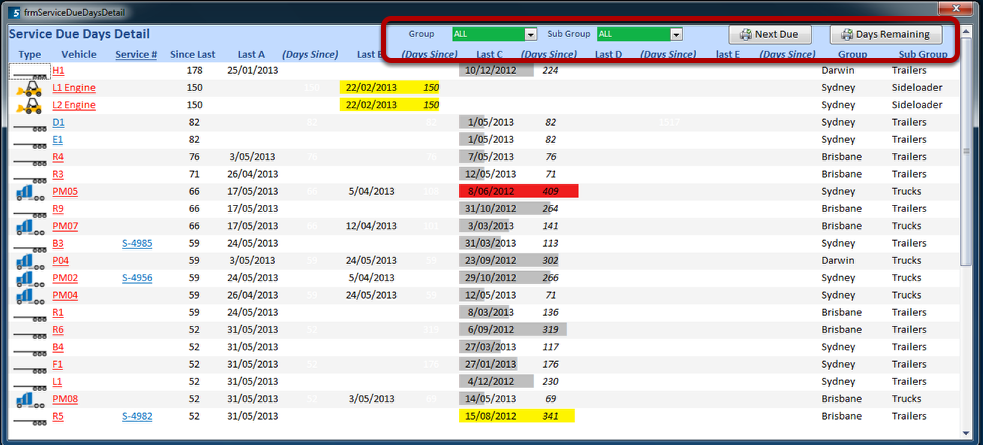
Task: Open service S-4982 link
Action: (x=137, y=416)
